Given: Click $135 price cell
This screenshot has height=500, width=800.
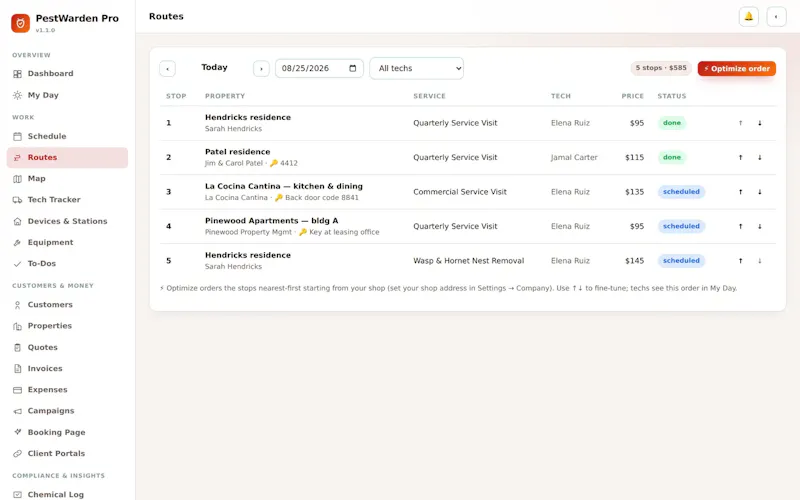Looking at the screenshot, I should [x=634, y=192].
